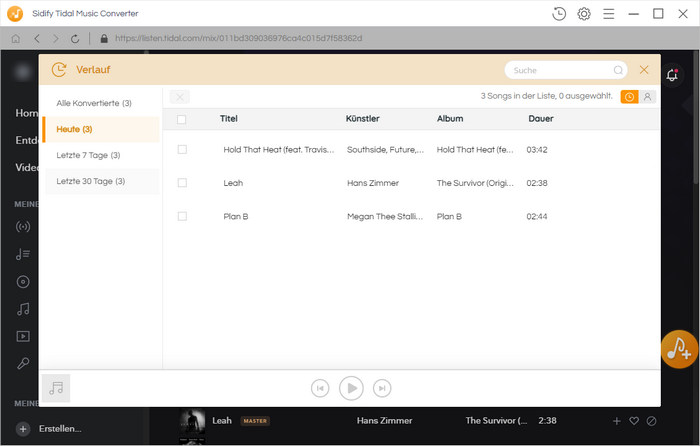Close the Verlauf history panel
700x446 pixels.
[644, 70]
